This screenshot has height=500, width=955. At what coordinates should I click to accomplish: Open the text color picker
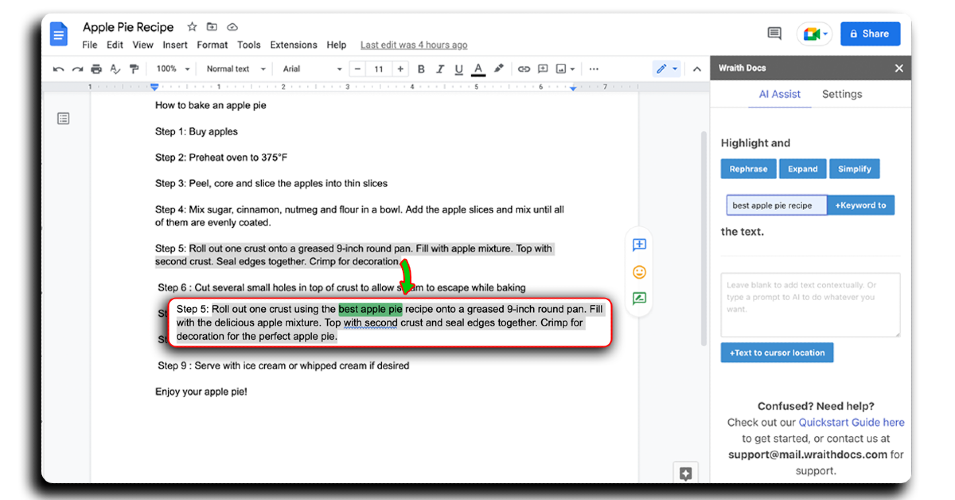coord(478,69)
